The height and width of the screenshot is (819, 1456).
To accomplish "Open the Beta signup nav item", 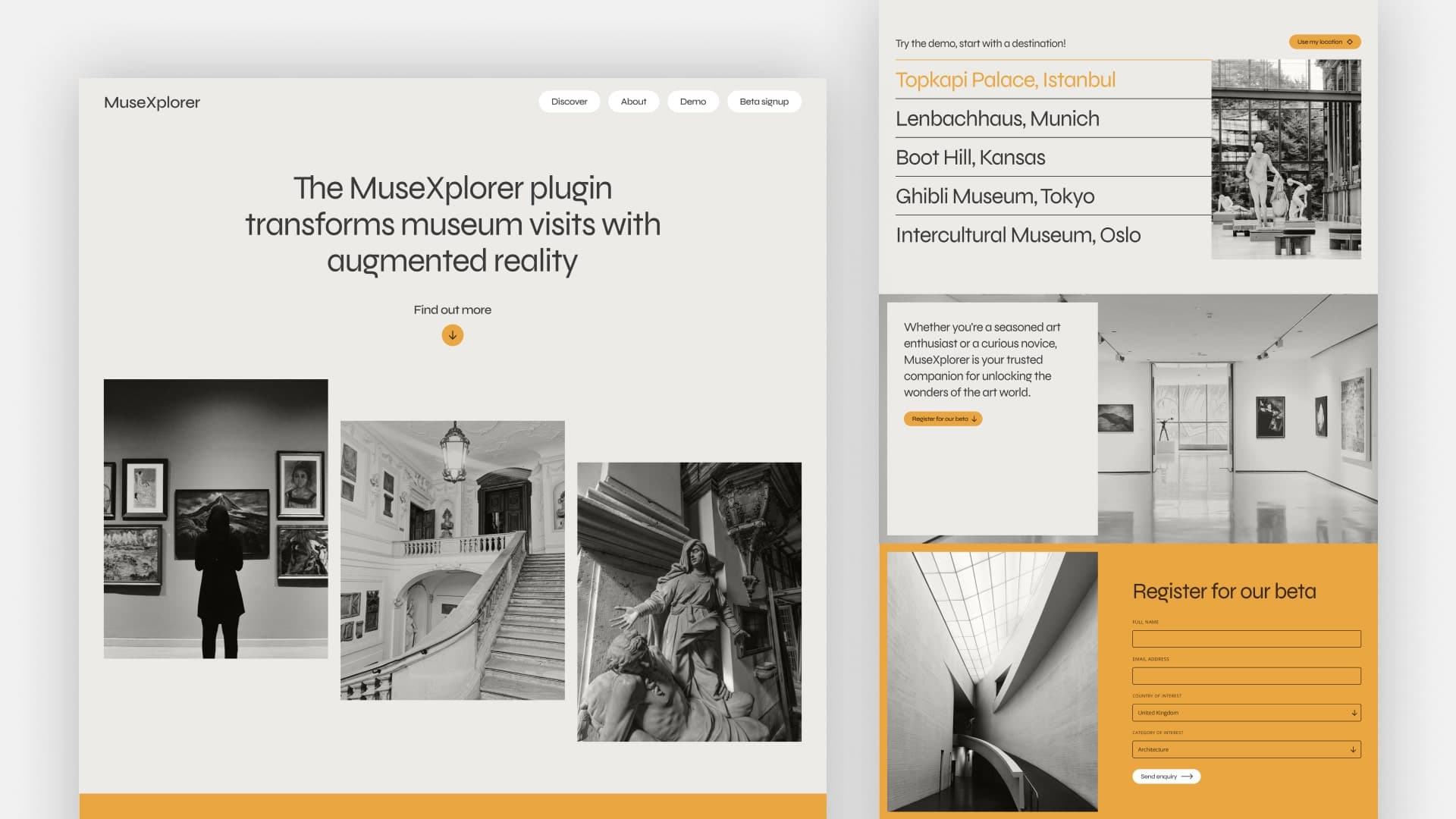I will (764, 102).
